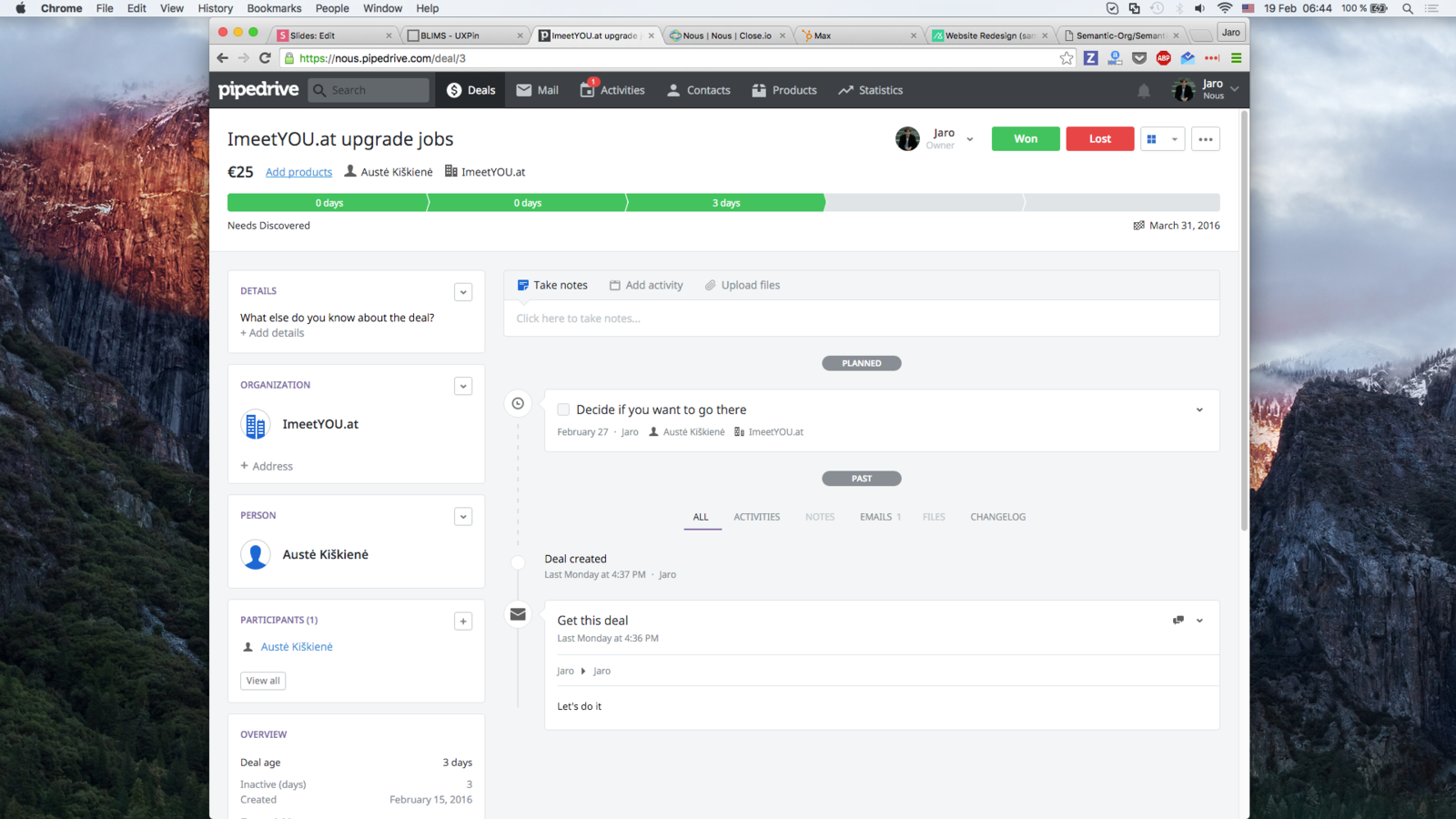Image resolution: width=1456 pixels, height=819 pixels.
Task: Click the Pipedrive search field
Action: [369, 90]
